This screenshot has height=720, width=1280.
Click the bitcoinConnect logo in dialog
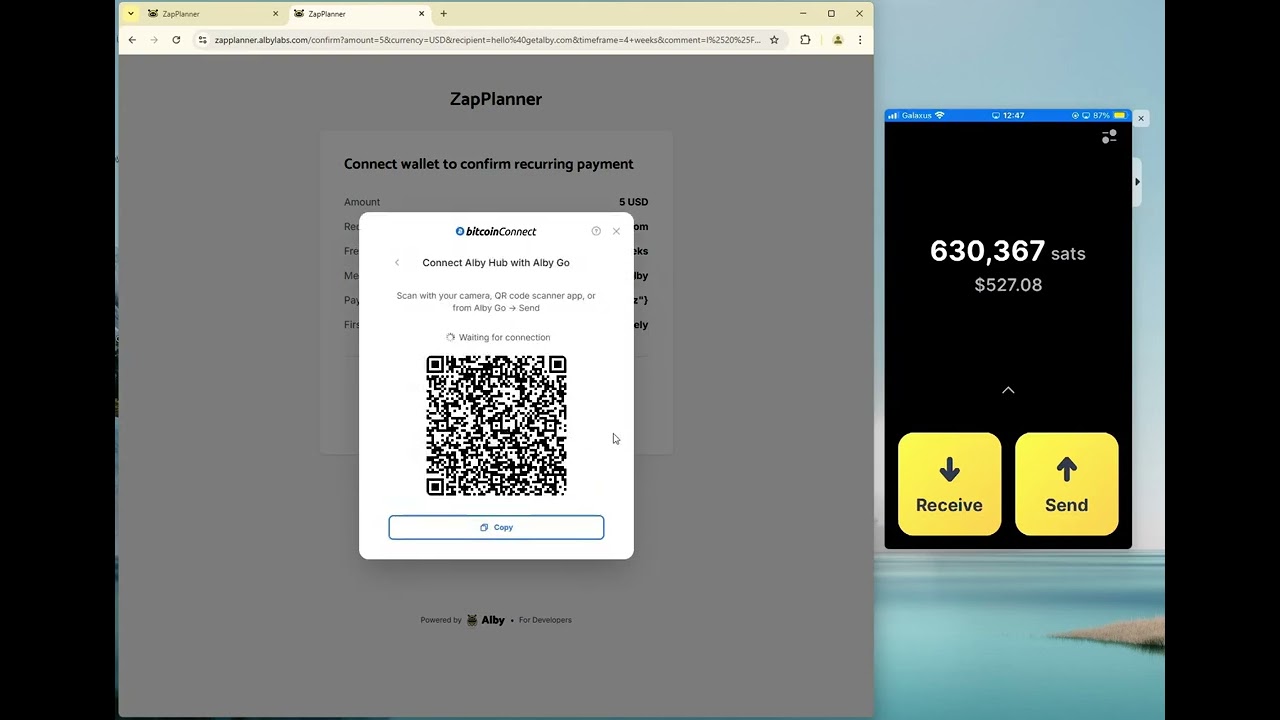[x=496, y=231]
